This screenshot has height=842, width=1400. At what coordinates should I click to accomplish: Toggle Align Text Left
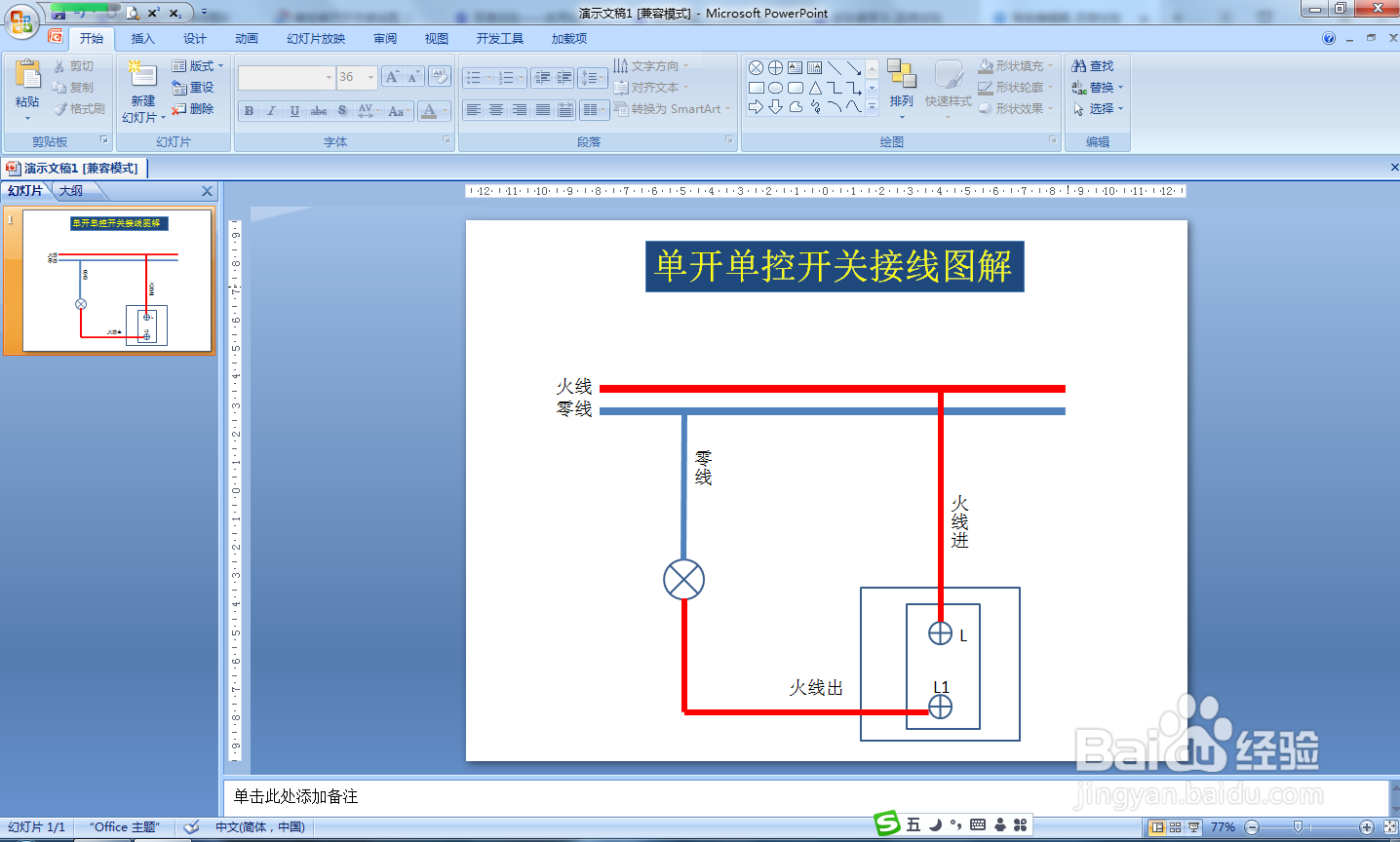[473, 110]
